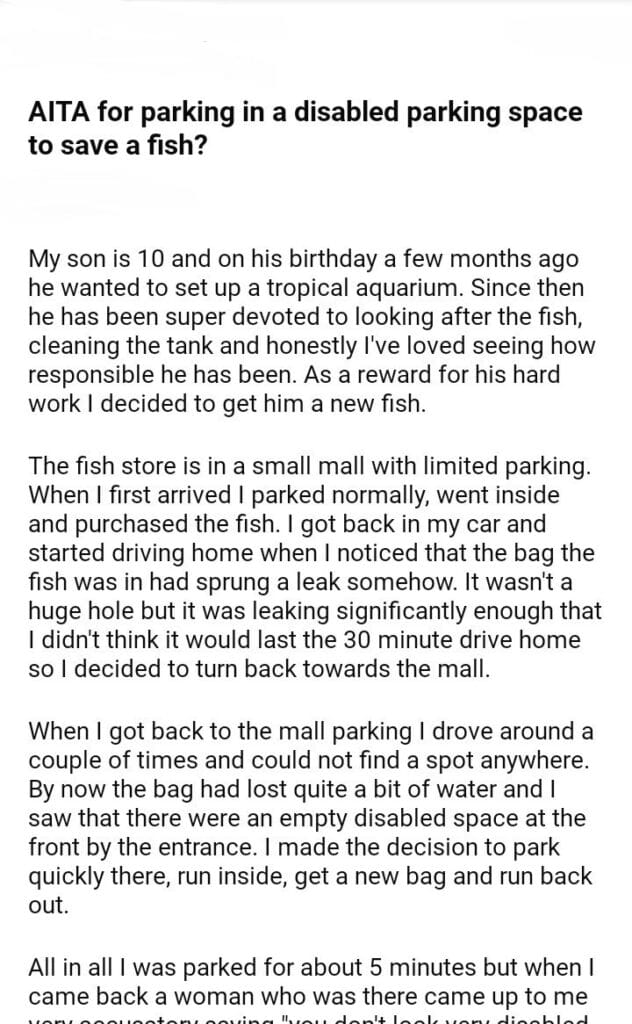Screen dimensions: 632x1024
Task: Click the AITA post title
Action: (305, 127)
